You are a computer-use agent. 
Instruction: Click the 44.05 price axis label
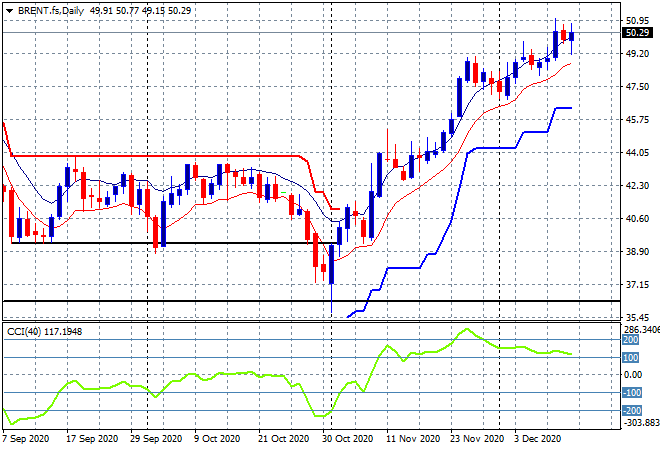pyautogui.click(x=637, y=152)
